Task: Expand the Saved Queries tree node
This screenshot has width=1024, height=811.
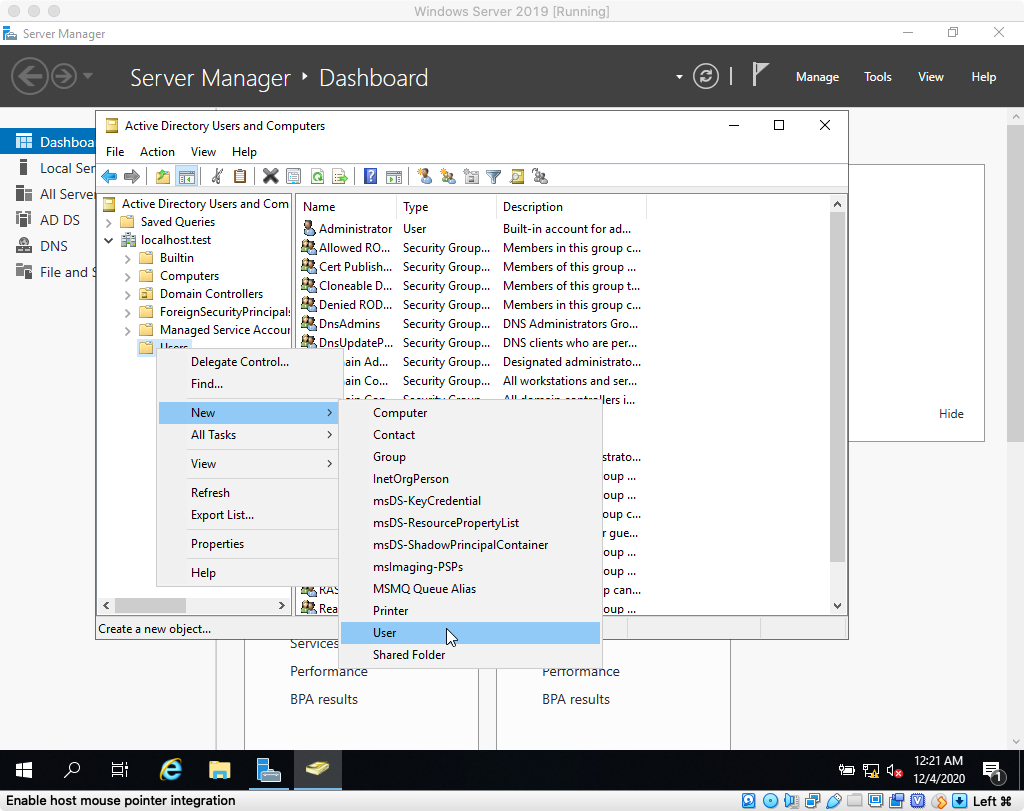Action: pos(108,223)
